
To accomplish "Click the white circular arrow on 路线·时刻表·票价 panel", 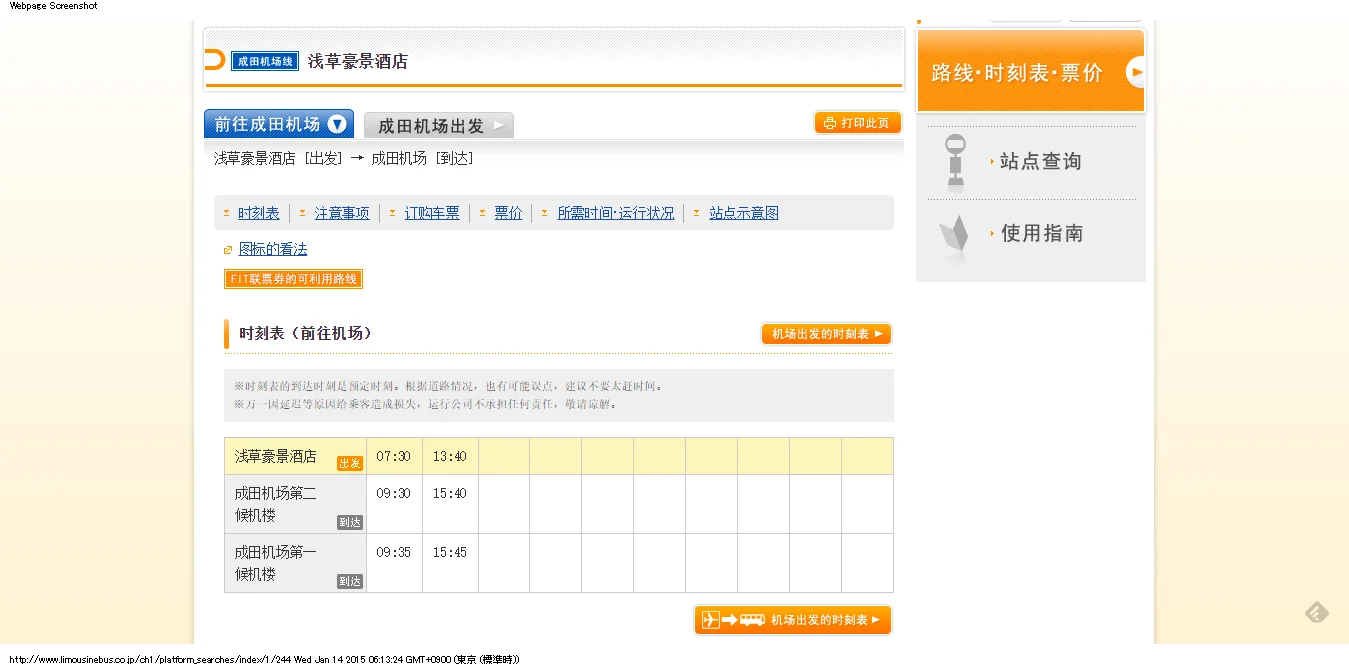I will pyautogui.click(x=1134, y=71).
